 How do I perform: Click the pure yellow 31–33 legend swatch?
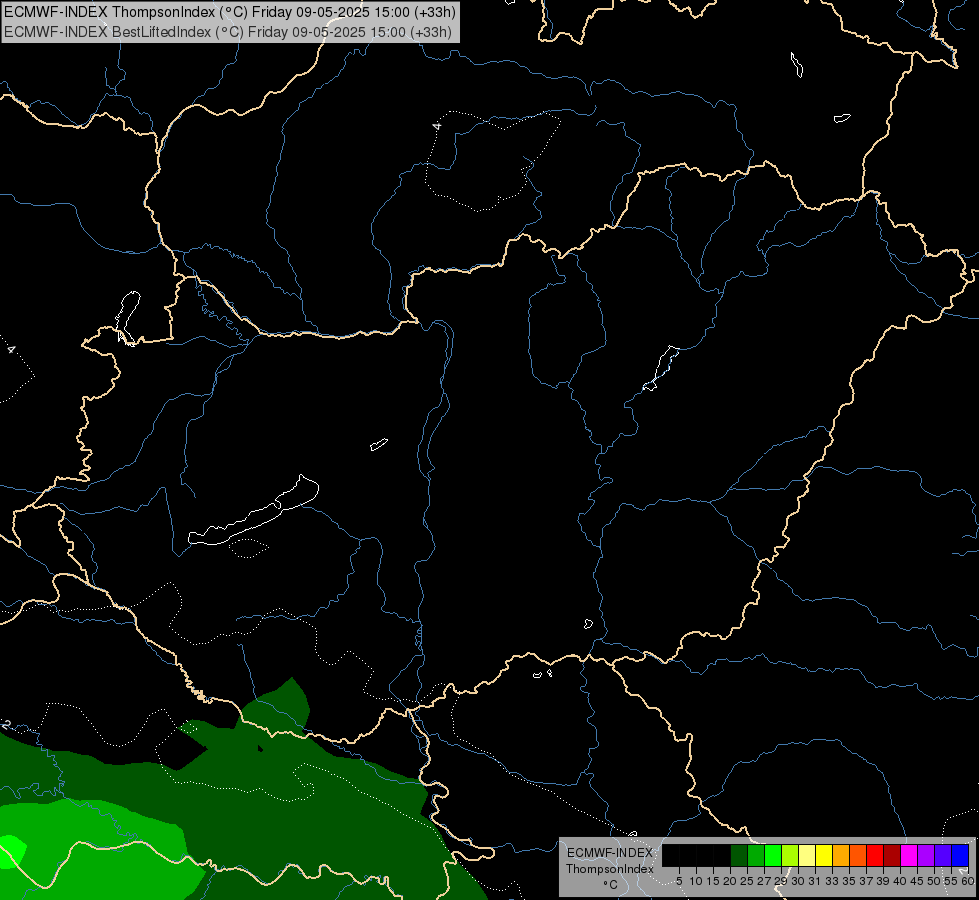pos(824,855)
